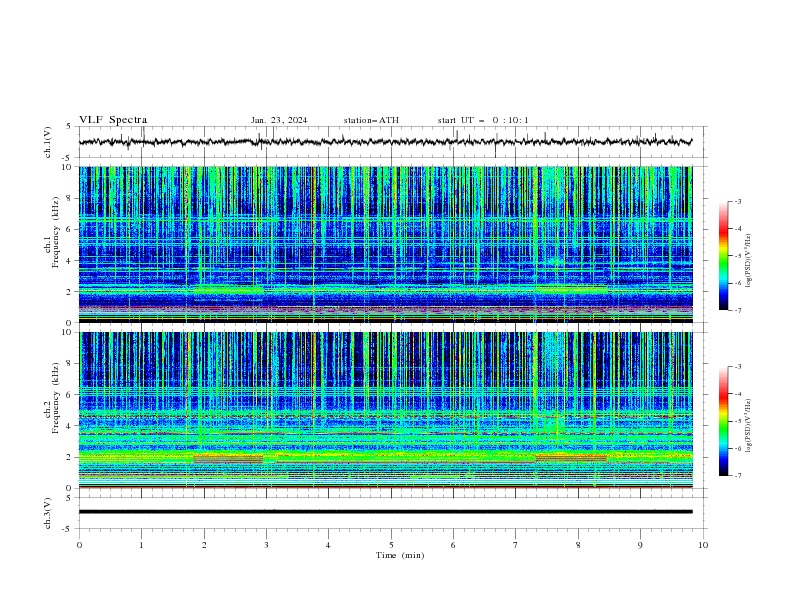Click the ch.3 flat black voltage trace
Screen dimensions: 792x612
click(x=385, y=512)
